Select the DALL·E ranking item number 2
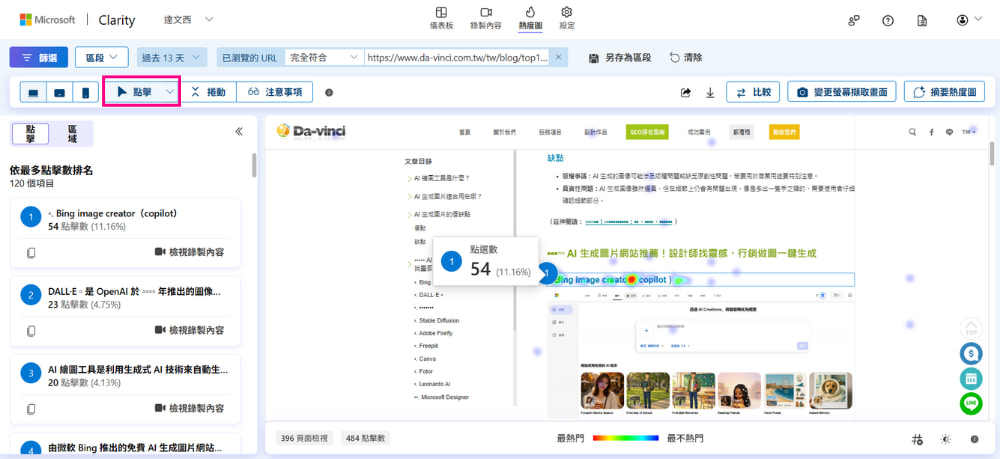 [125, 312]
